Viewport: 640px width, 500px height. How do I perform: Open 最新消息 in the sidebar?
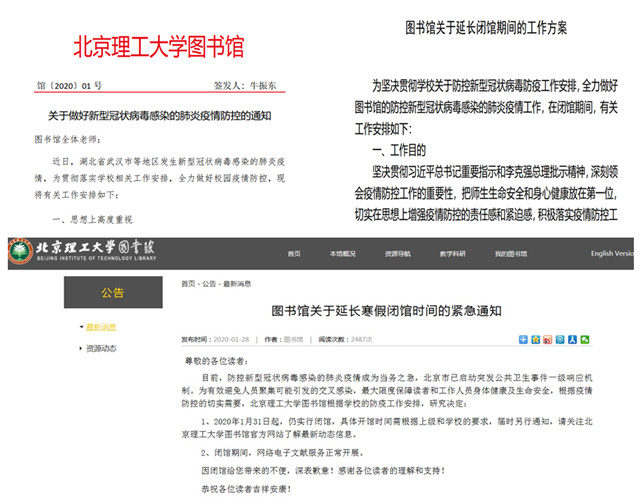[101, 327]
